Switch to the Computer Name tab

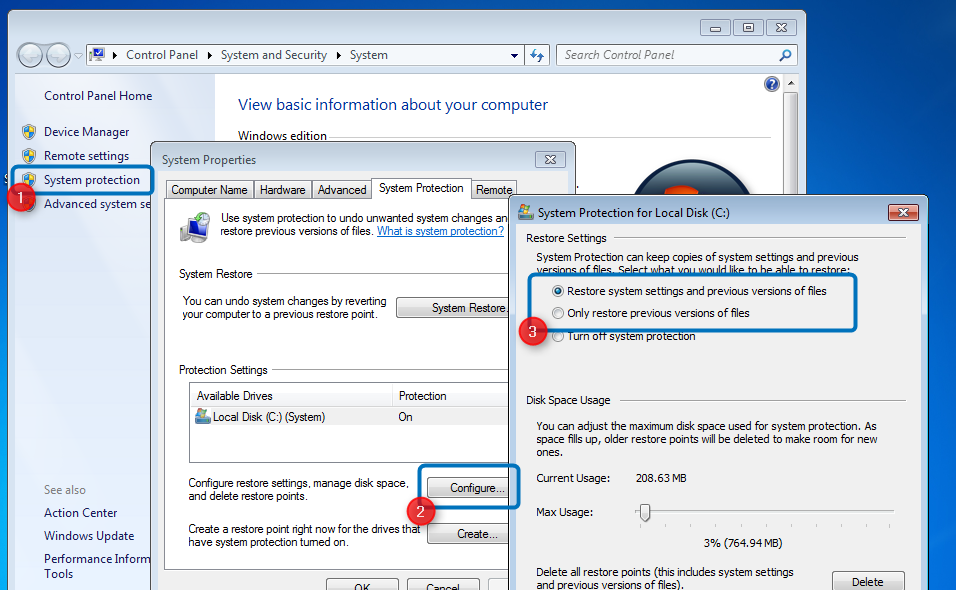(209, 190)
